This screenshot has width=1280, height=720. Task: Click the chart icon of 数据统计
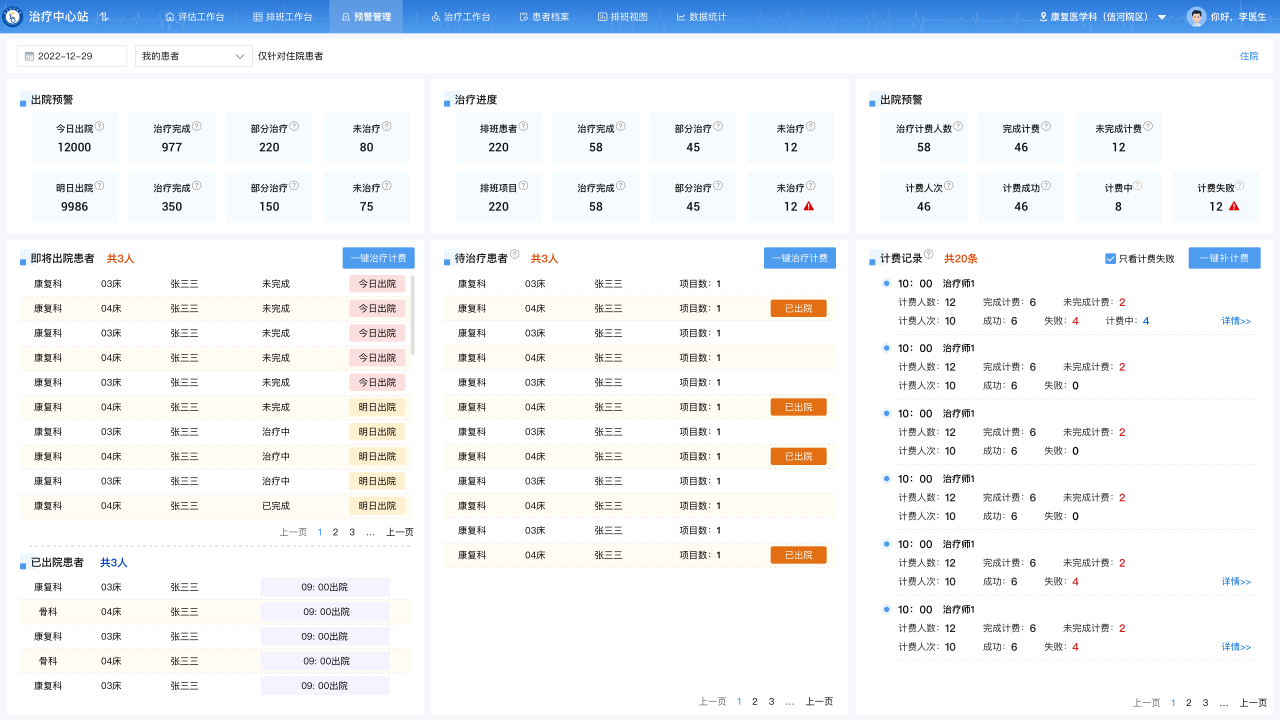coord(681,17)
